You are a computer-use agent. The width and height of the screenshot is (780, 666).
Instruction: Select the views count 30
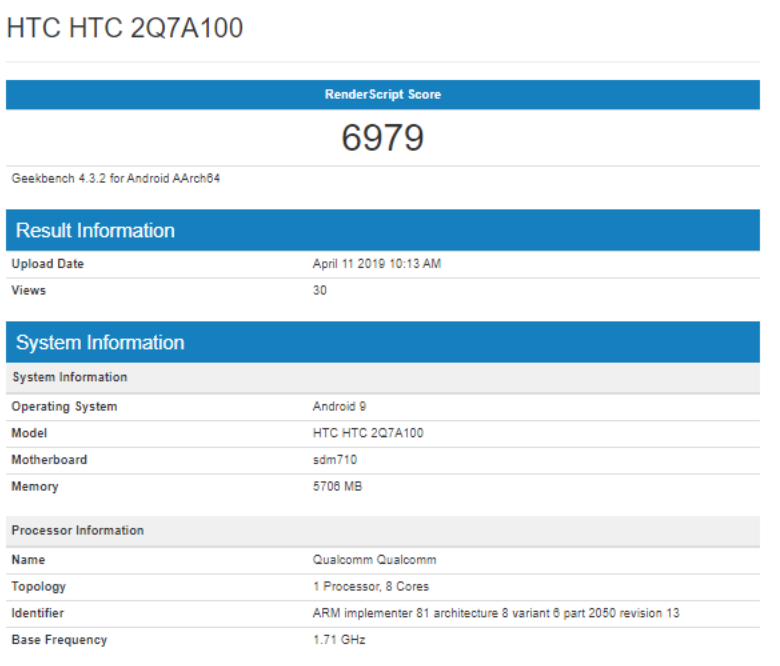319,290
